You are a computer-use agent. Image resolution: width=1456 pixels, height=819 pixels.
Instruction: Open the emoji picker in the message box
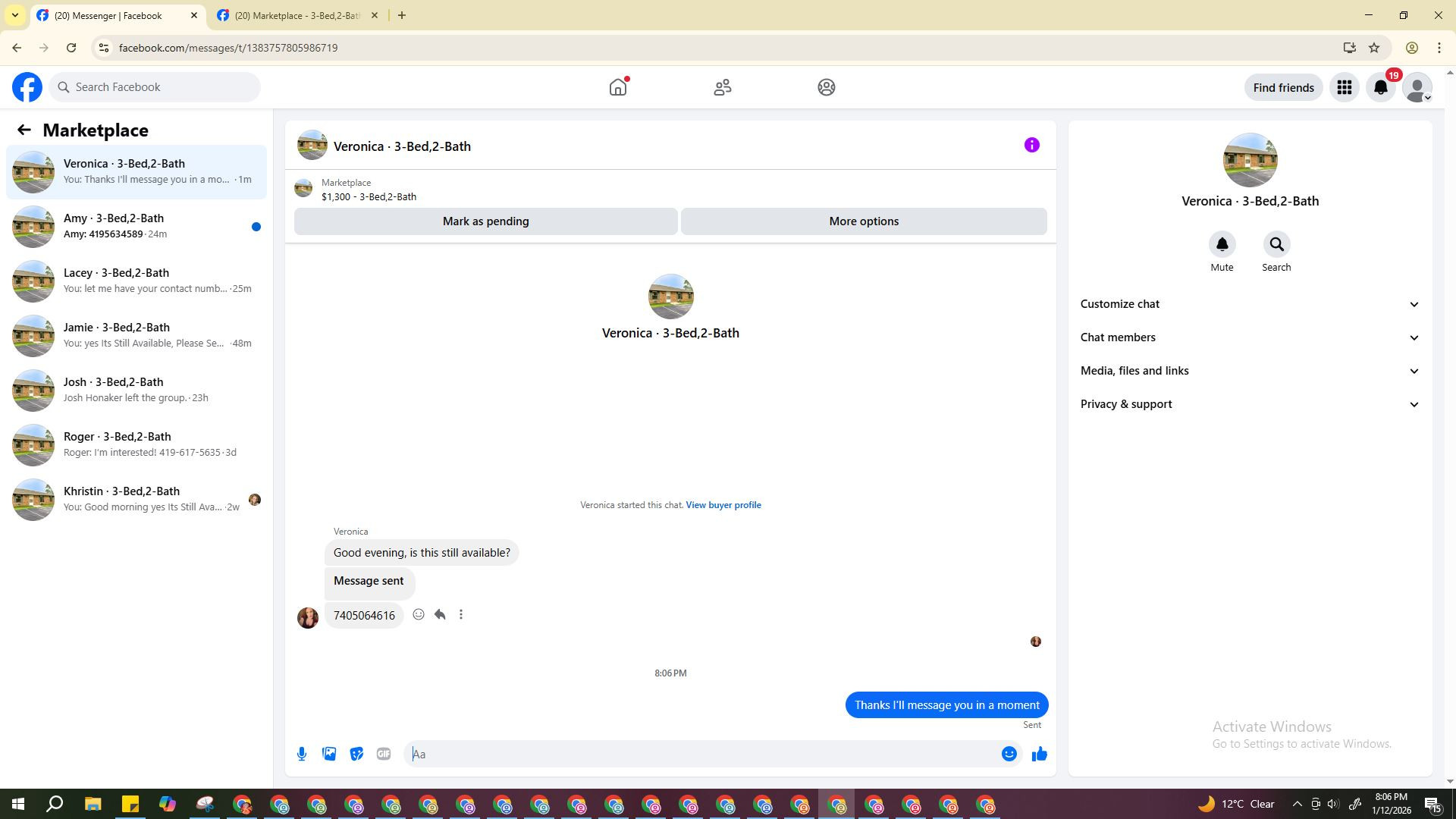click(x=1009, y=754)
